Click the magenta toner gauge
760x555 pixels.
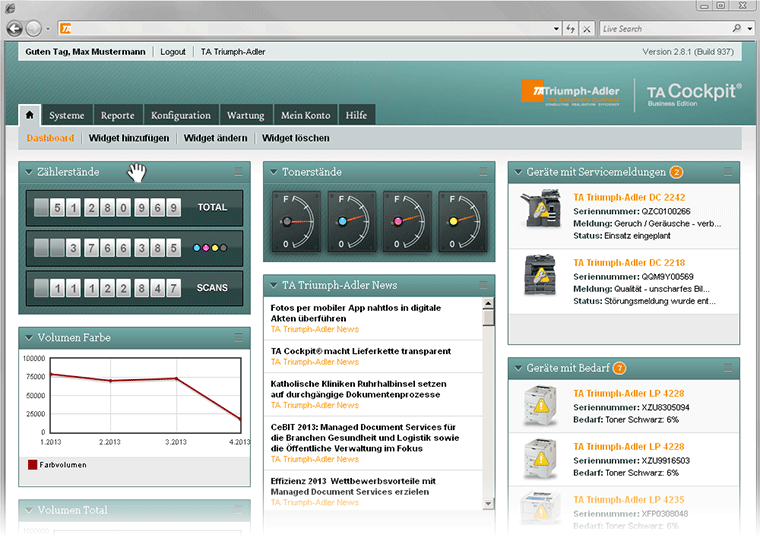click(407, 222)
